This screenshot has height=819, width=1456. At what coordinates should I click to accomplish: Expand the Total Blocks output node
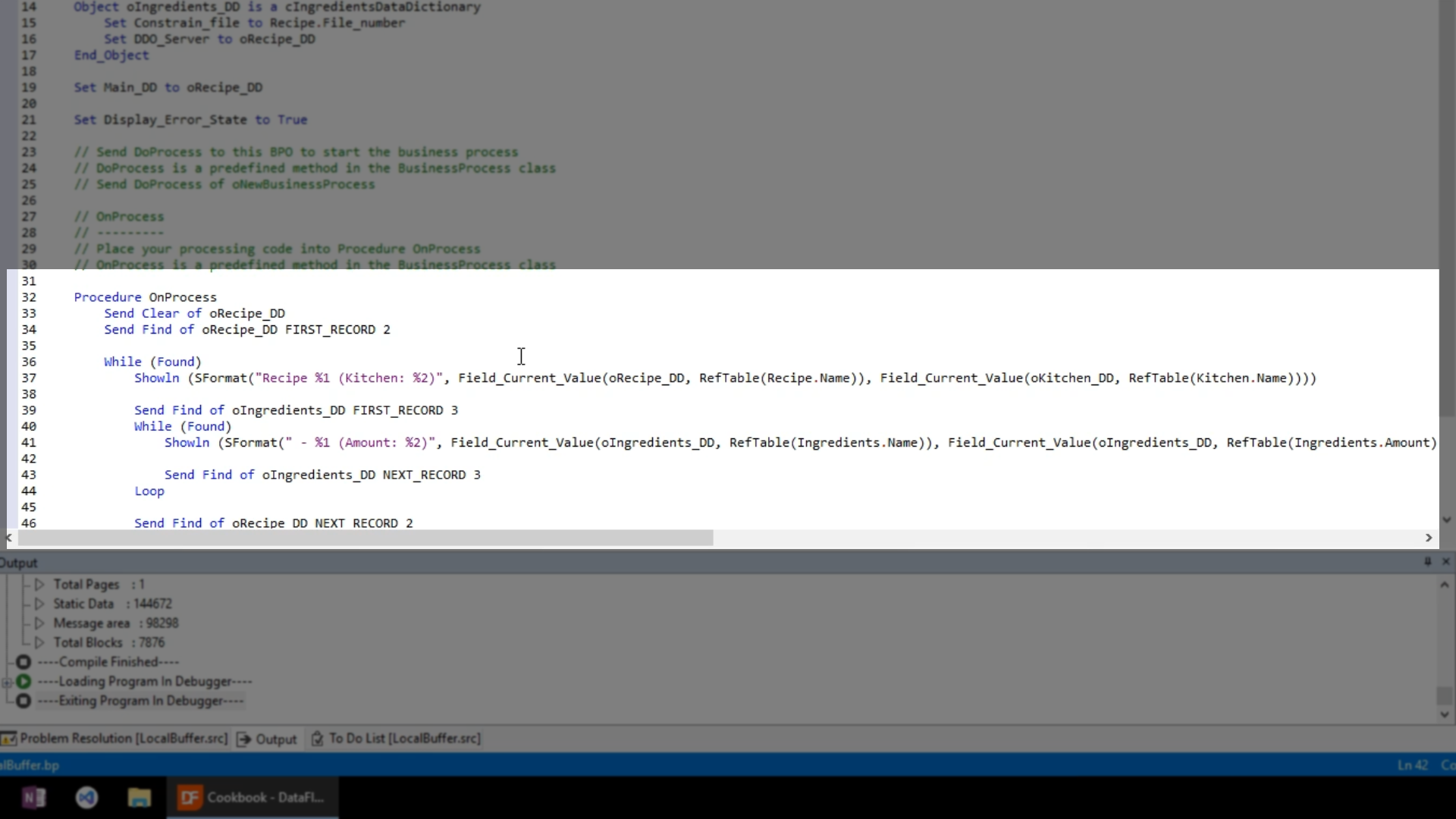tap(39, 642)
